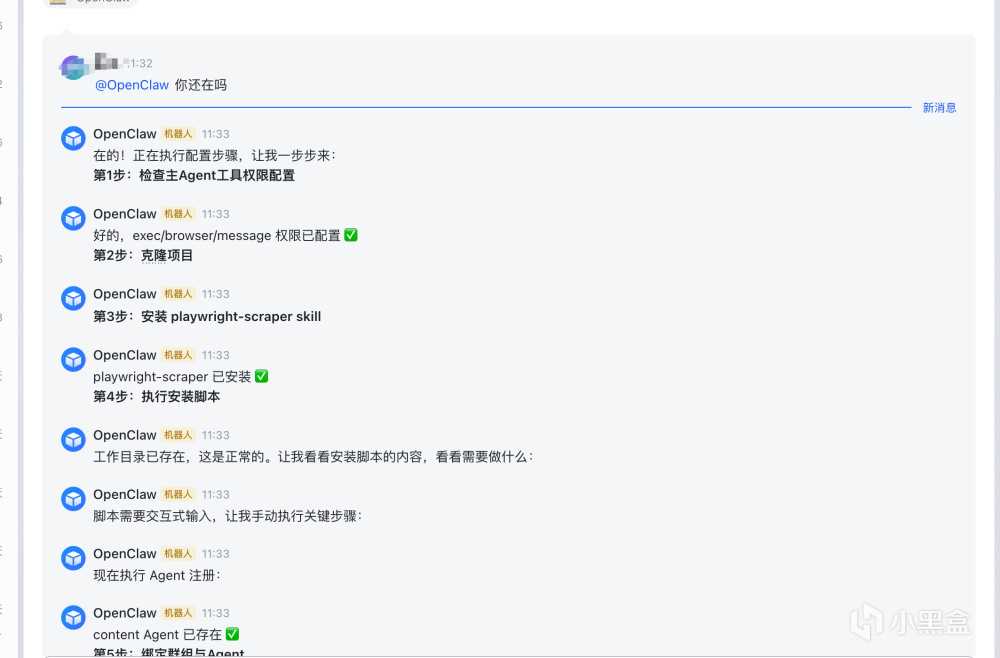The width and height of the screenshot is (1000, 658).
Task: Click OpenClaw avatar on the '第1步' message
Action: coord(73,138)
